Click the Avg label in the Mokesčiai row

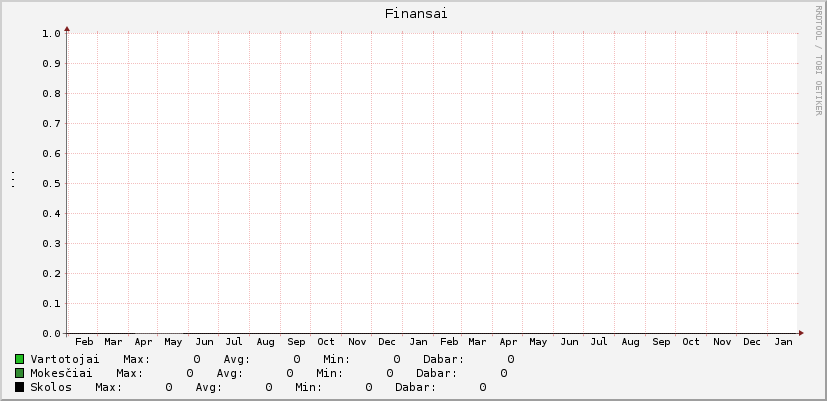[x=230, y=373]
